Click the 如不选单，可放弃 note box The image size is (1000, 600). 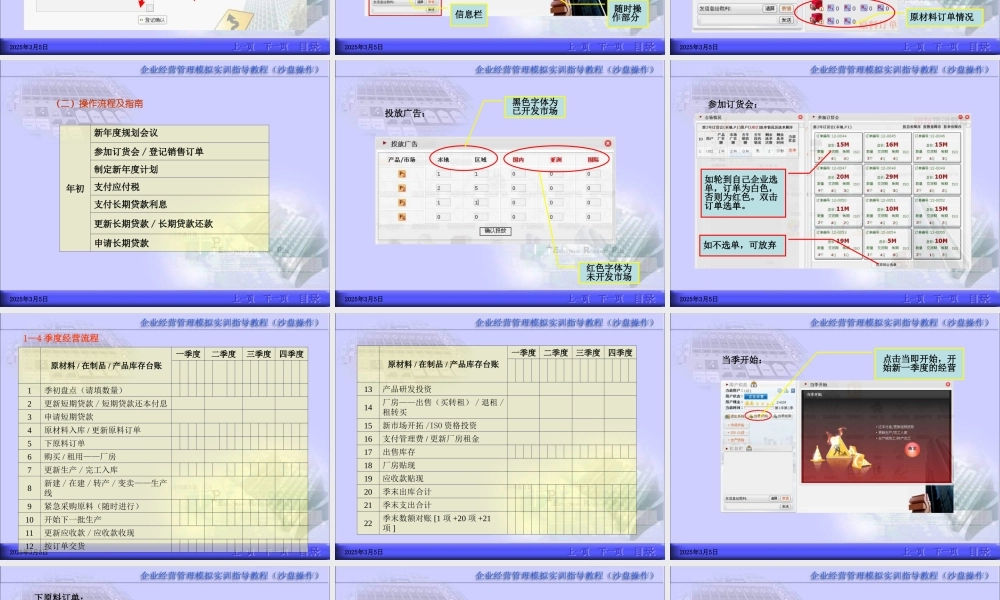tap(742, 245)
